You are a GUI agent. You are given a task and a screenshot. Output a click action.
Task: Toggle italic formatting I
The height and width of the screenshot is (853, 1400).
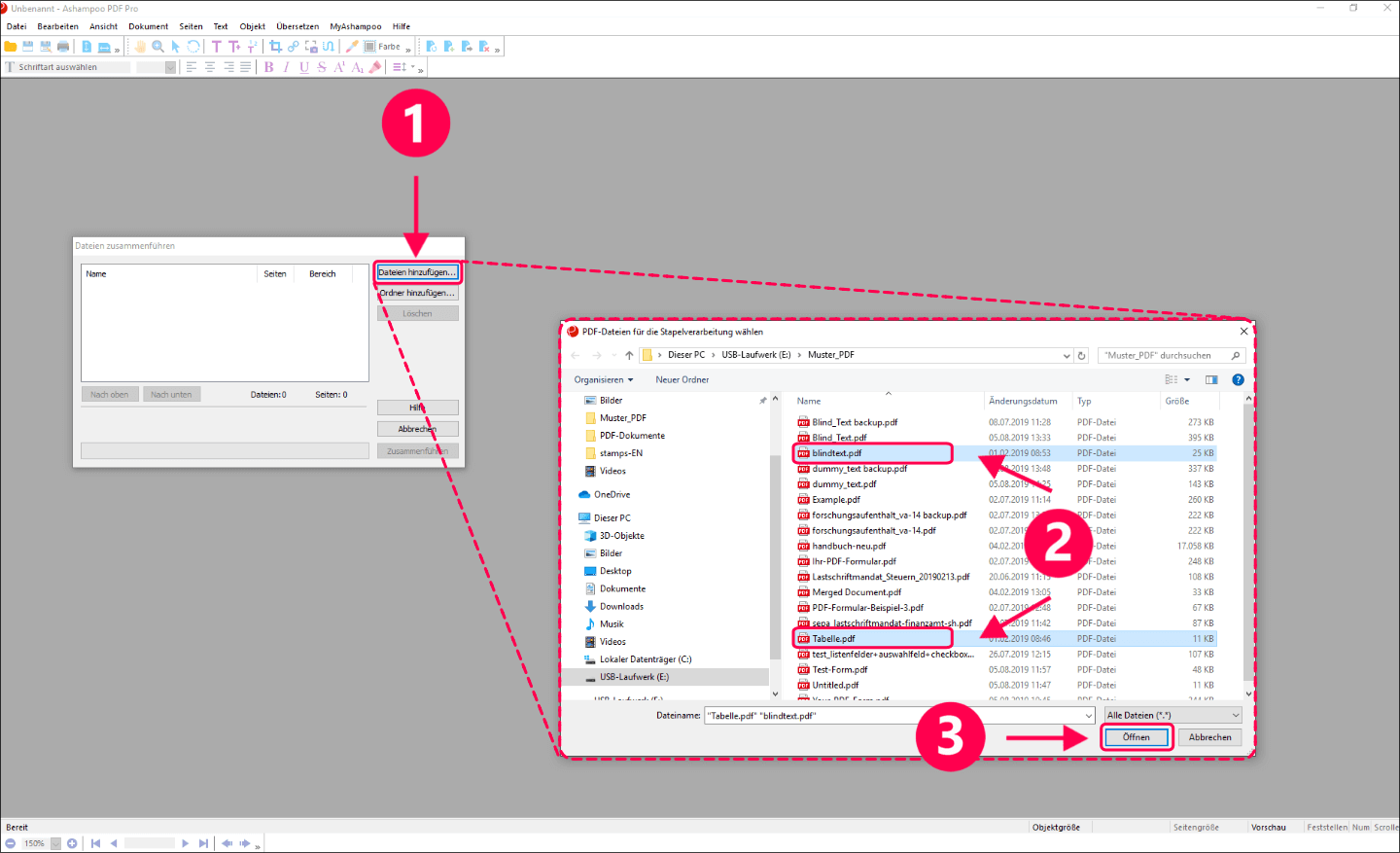tap(287, 67)
